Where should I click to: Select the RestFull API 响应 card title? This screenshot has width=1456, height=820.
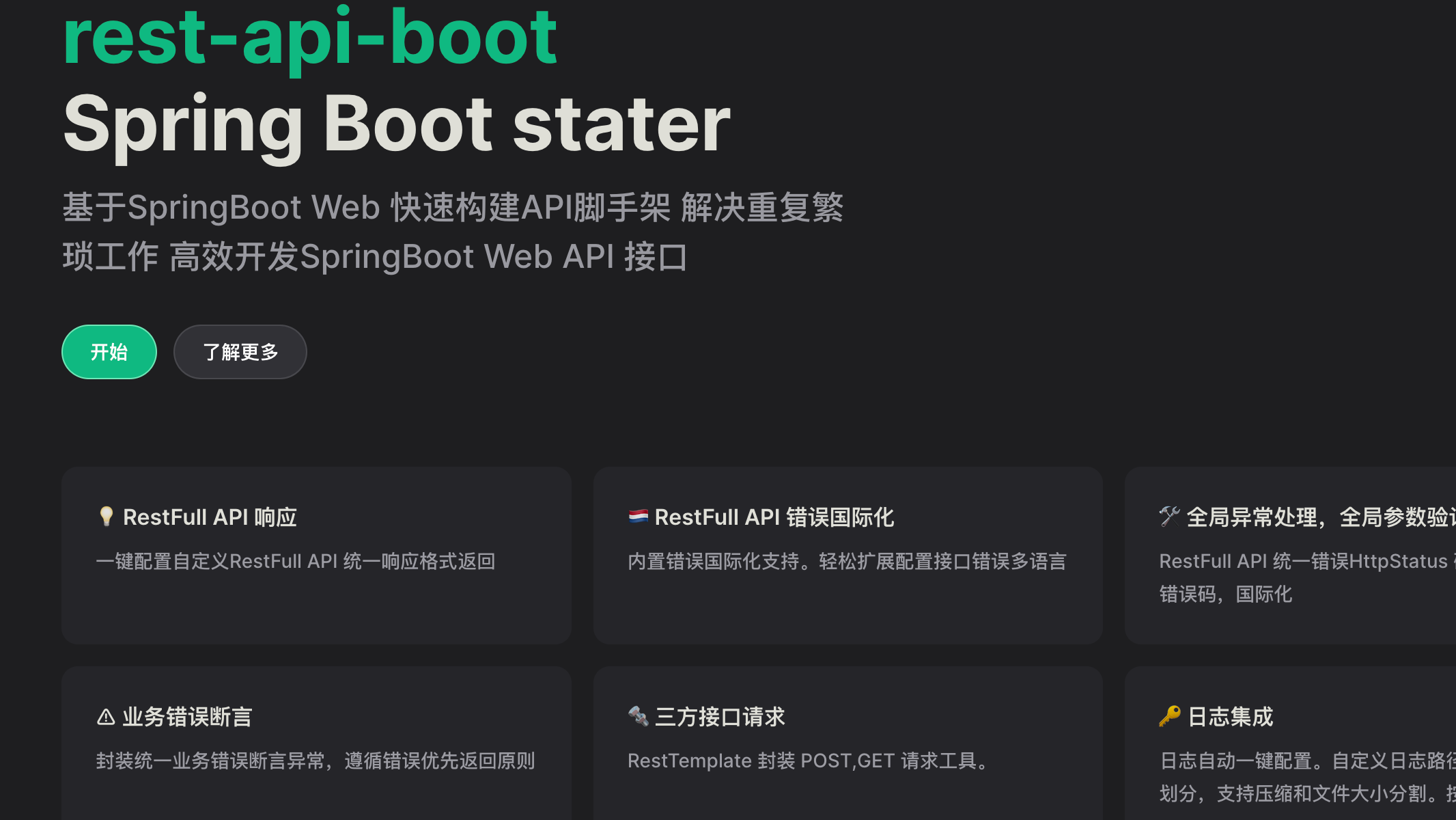210,517
